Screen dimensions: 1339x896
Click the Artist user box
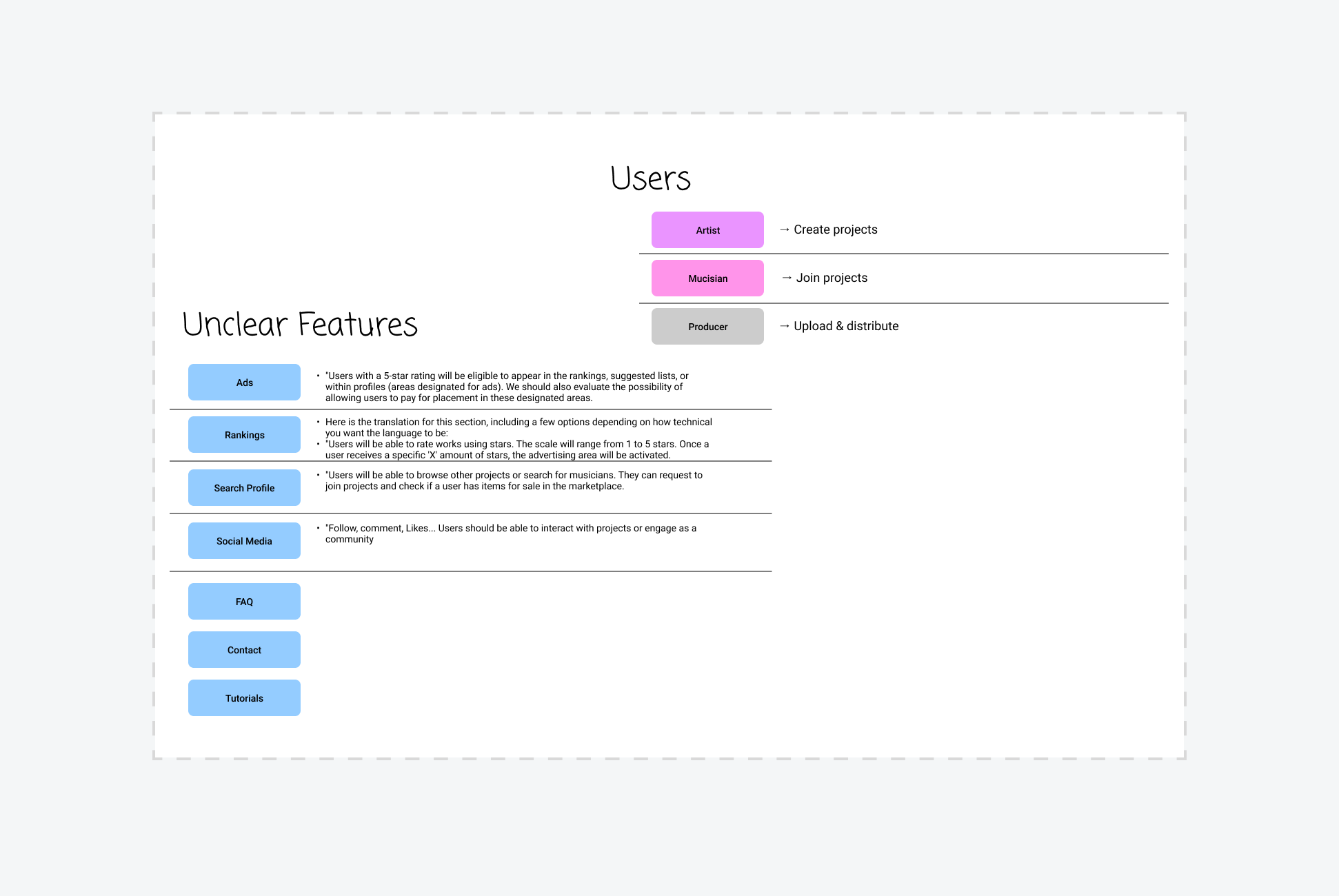[x=707, y=230]
